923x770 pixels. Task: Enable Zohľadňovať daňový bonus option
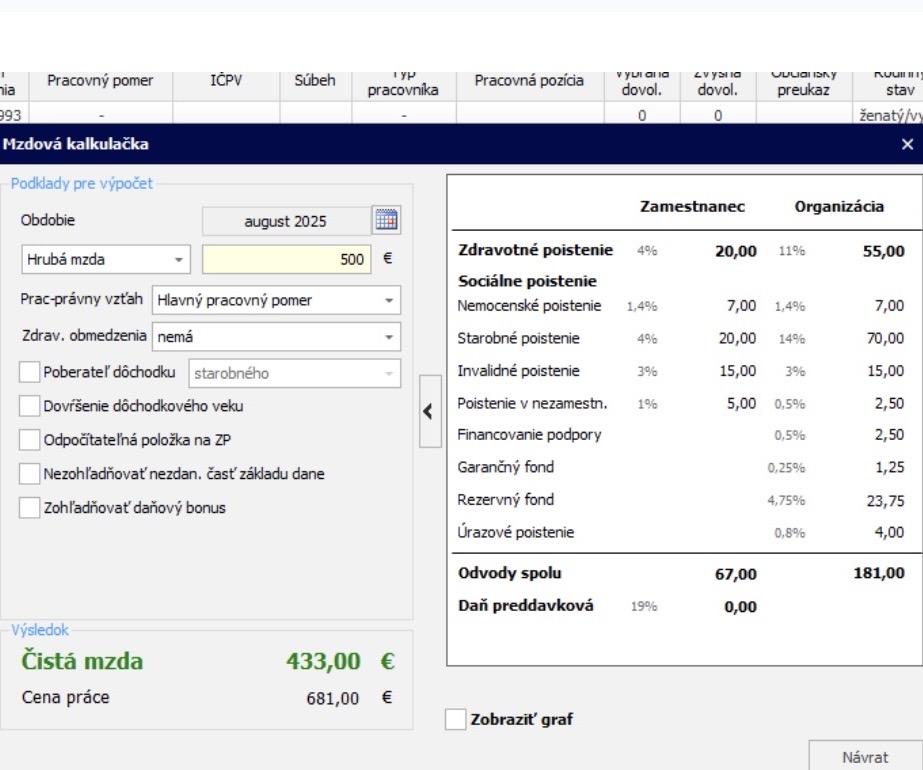pos(29,508)
